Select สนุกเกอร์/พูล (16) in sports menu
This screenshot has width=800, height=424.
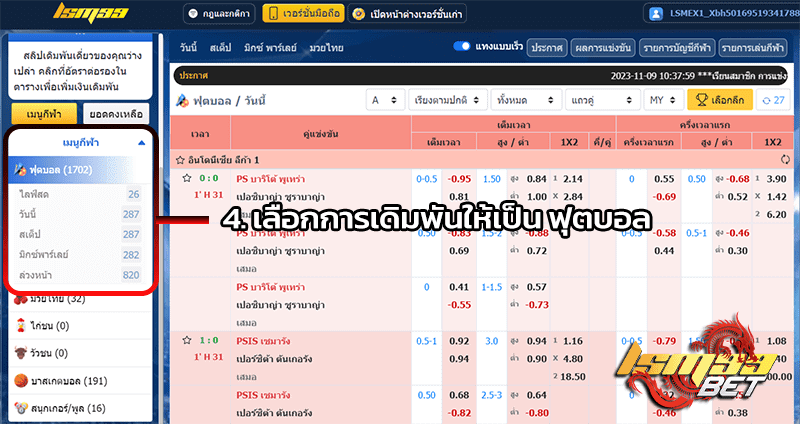click(x=80, y=408)
